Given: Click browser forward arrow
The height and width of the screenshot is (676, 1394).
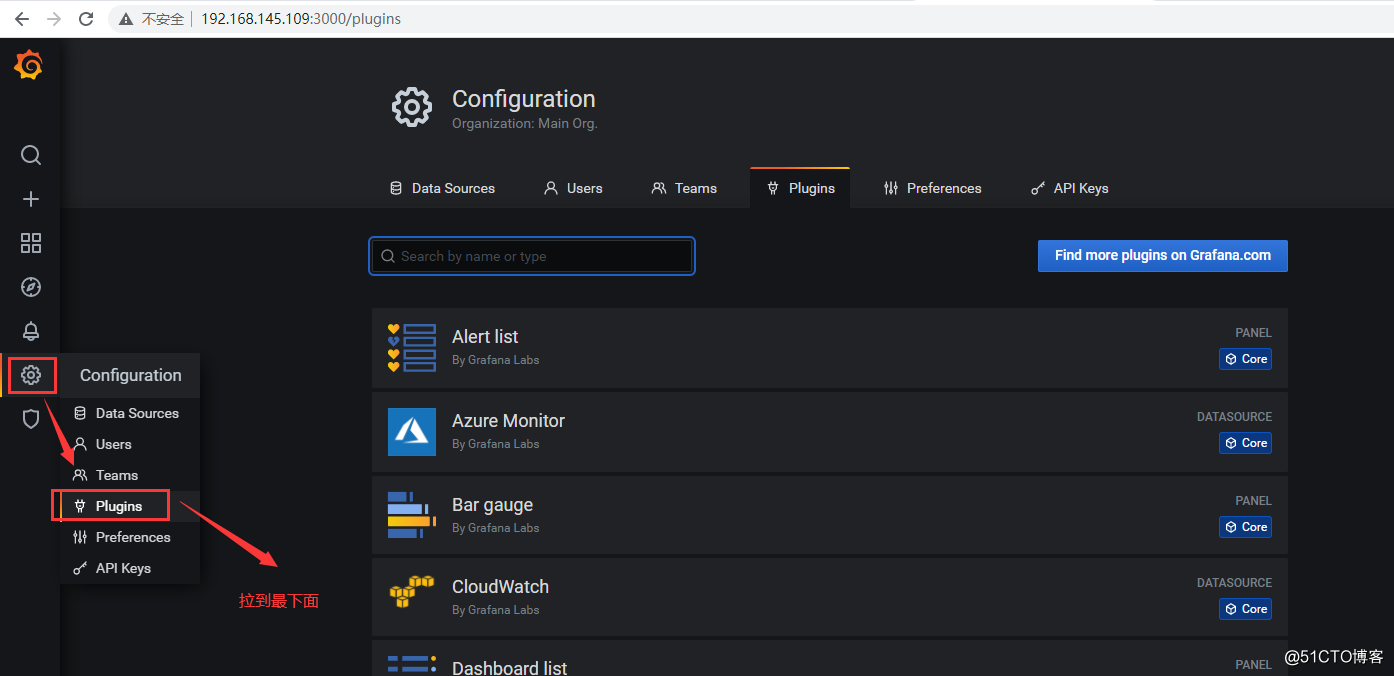Looking at the screenshot, I should [54, 19].
